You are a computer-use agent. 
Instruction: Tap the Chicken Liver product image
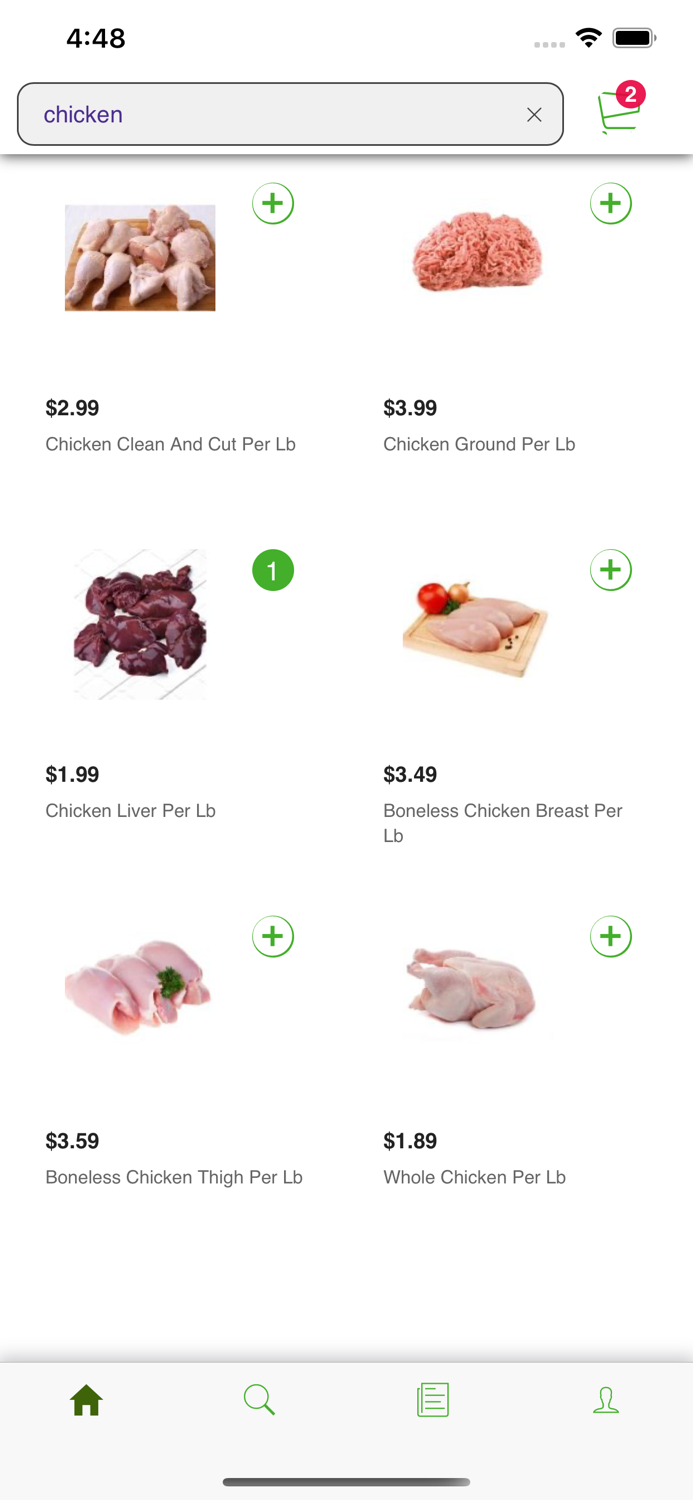click(139, 624)
